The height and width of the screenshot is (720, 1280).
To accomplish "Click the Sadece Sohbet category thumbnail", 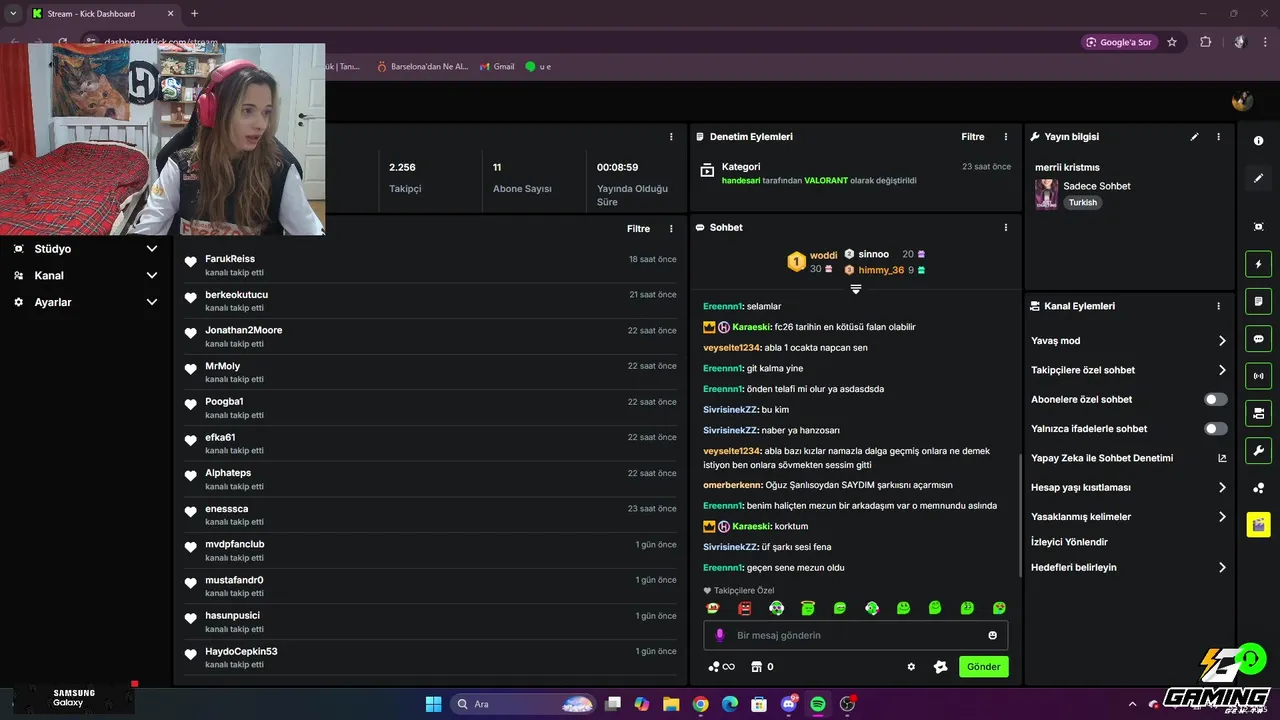I will pyautogui.click(x=1047, y=194).
